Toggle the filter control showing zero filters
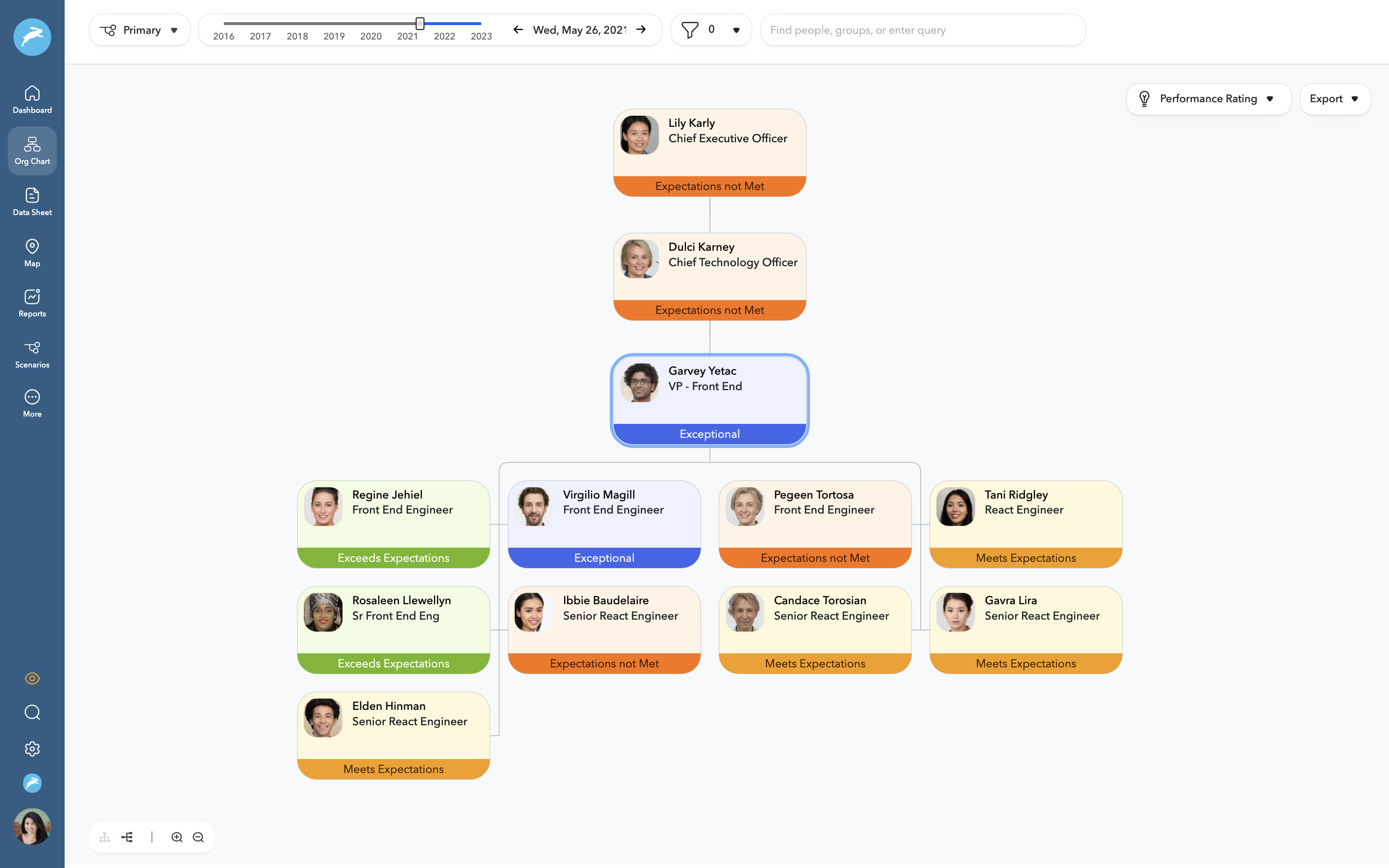Screen dimensions: 1389x868 pos(711,29)
